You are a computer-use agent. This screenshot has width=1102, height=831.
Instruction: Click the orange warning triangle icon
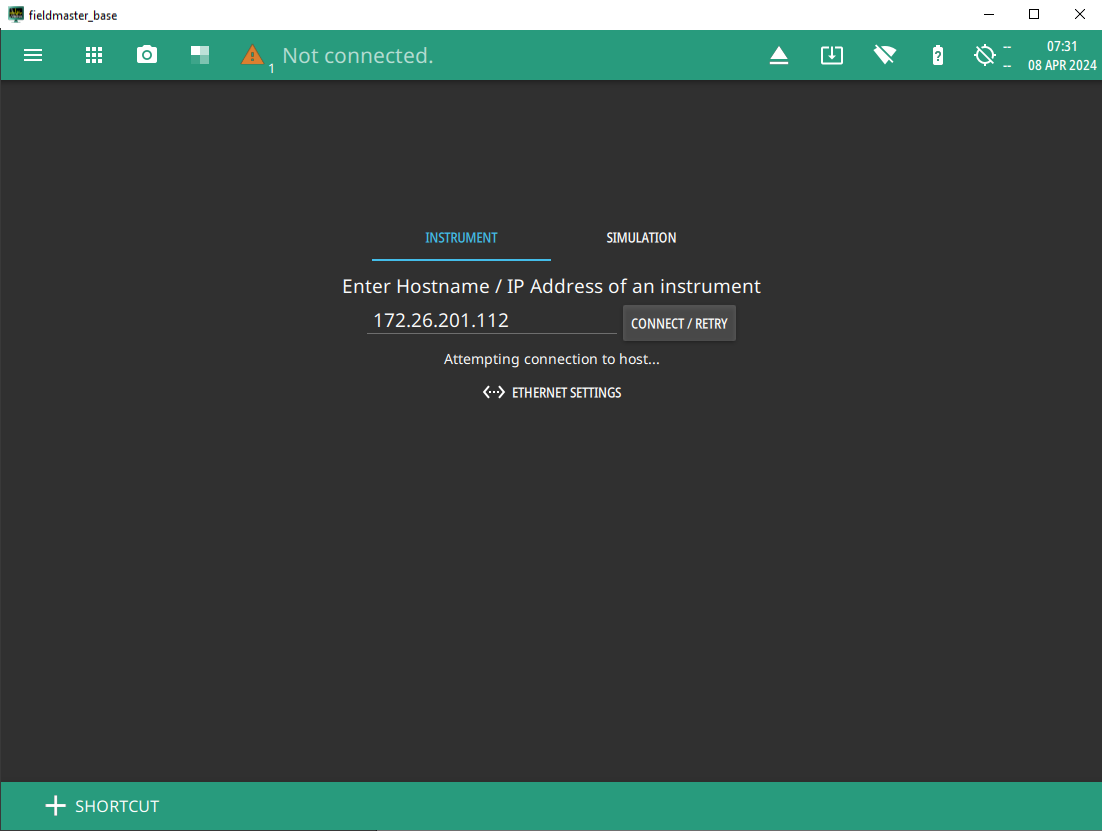253,56
